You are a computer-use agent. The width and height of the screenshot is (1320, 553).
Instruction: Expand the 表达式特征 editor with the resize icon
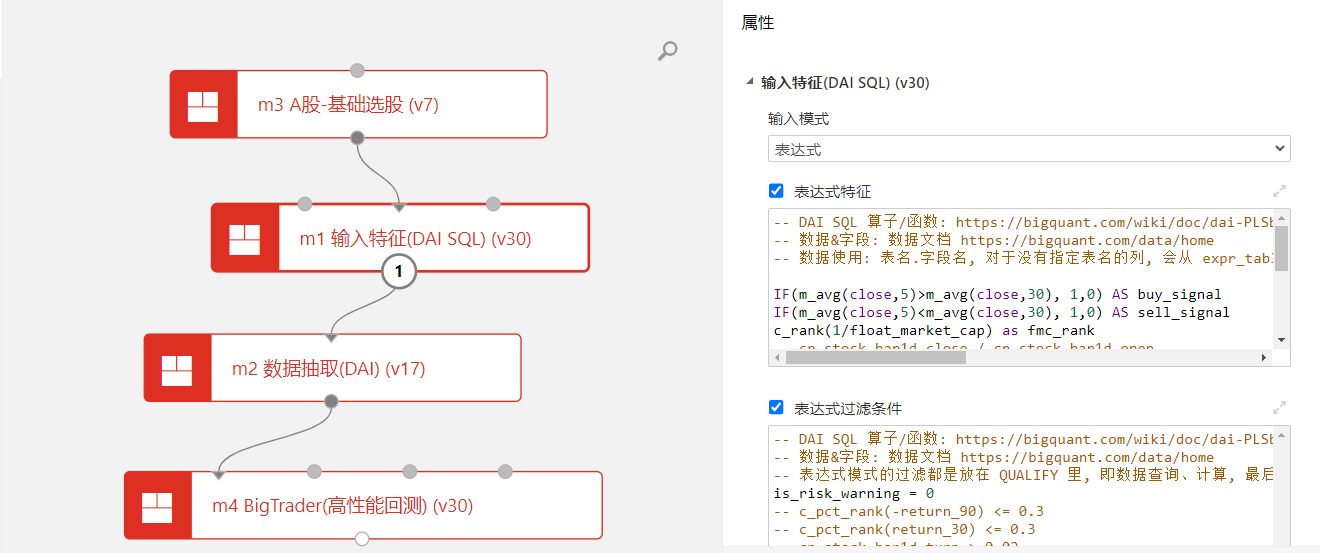point(1279,191)
